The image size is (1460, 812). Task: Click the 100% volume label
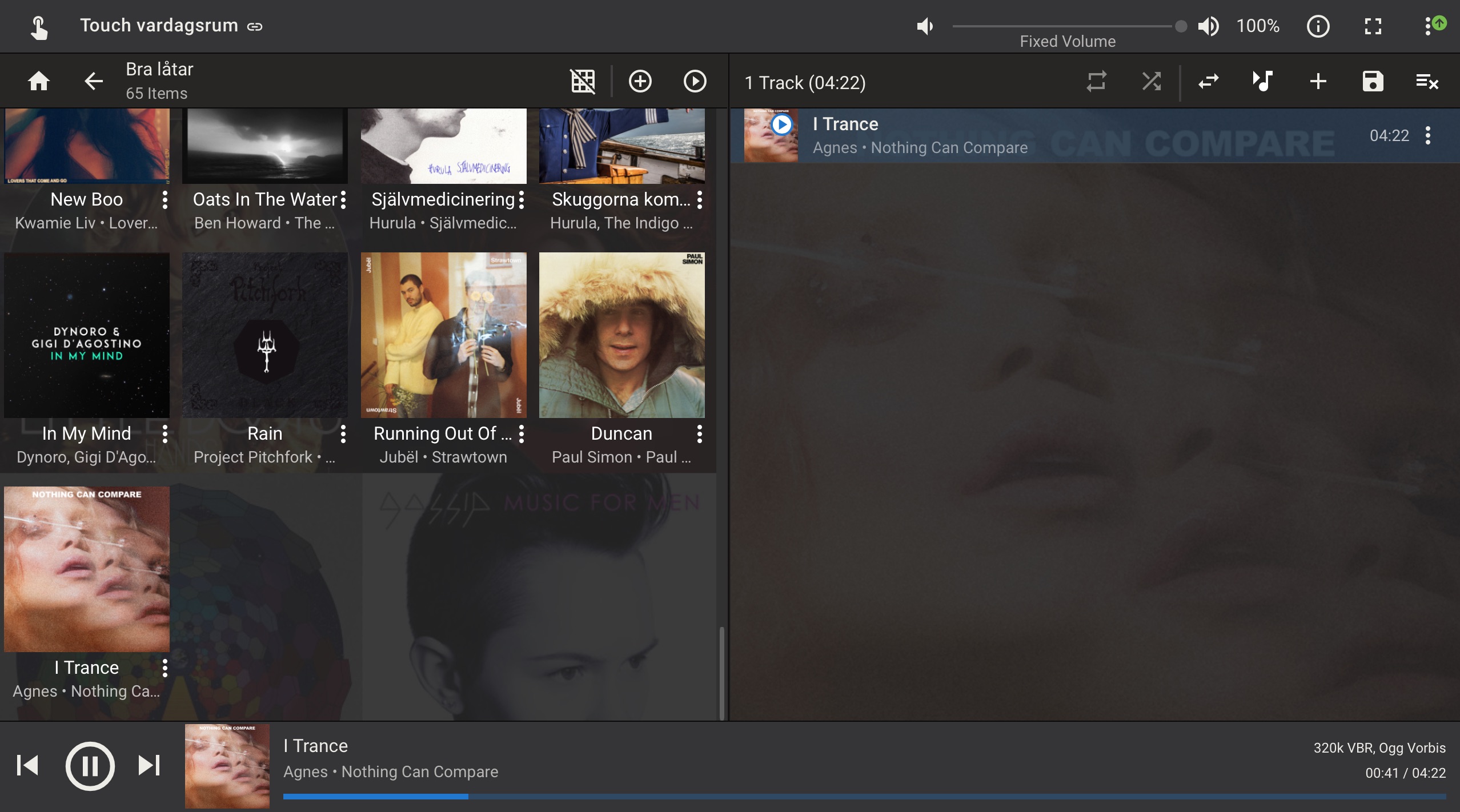pos(1258,26)
